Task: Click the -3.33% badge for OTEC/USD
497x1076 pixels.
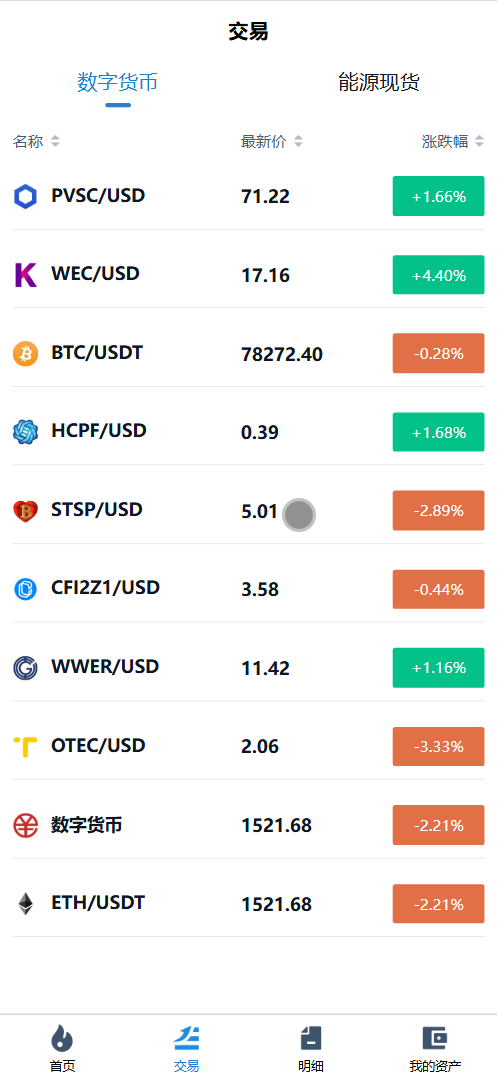Action: click(439, 747)
